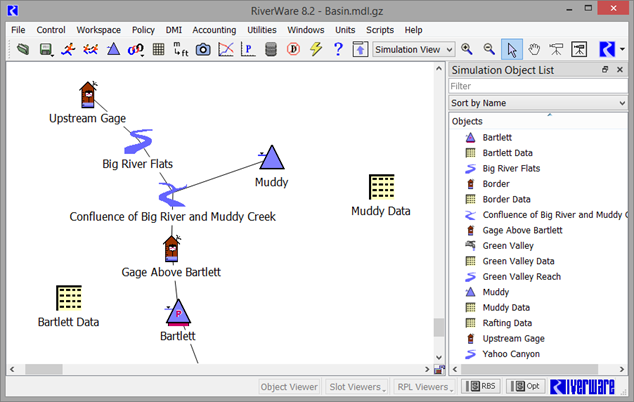Click the blue question mark help icon
634x402 pixels.
tap(338, 49)
